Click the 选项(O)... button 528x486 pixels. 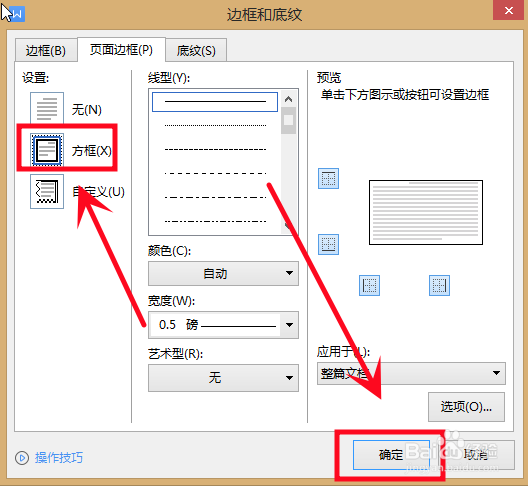(x=466, y=407)
